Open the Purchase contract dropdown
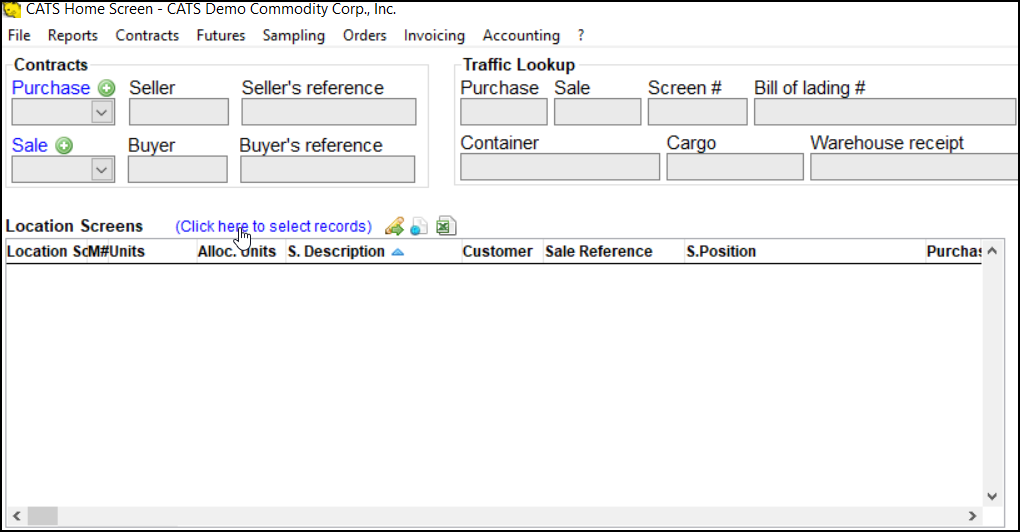Viewport: 1020px width, 532px height. point(101,113)
